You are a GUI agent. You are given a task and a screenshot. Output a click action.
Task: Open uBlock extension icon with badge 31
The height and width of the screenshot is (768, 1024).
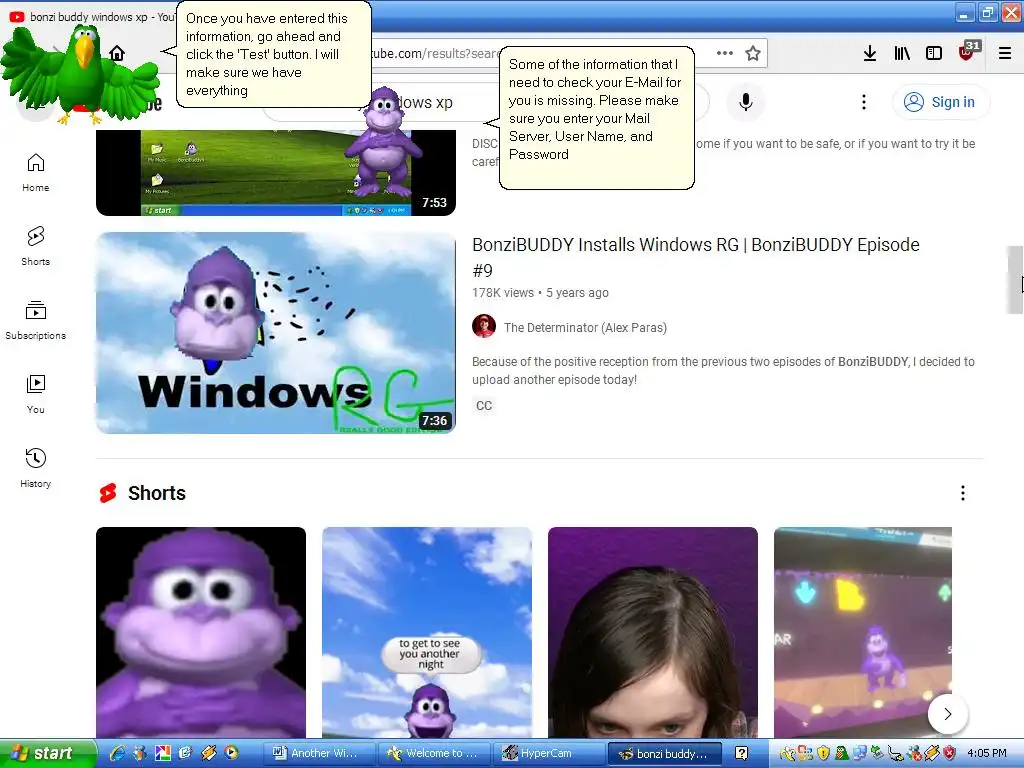968,52
